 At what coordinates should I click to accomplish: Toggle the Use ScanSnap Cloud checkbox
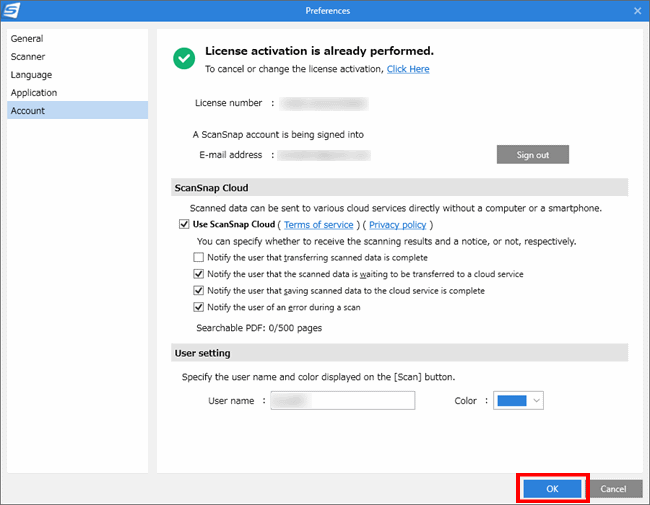click(x=184, y=224)
